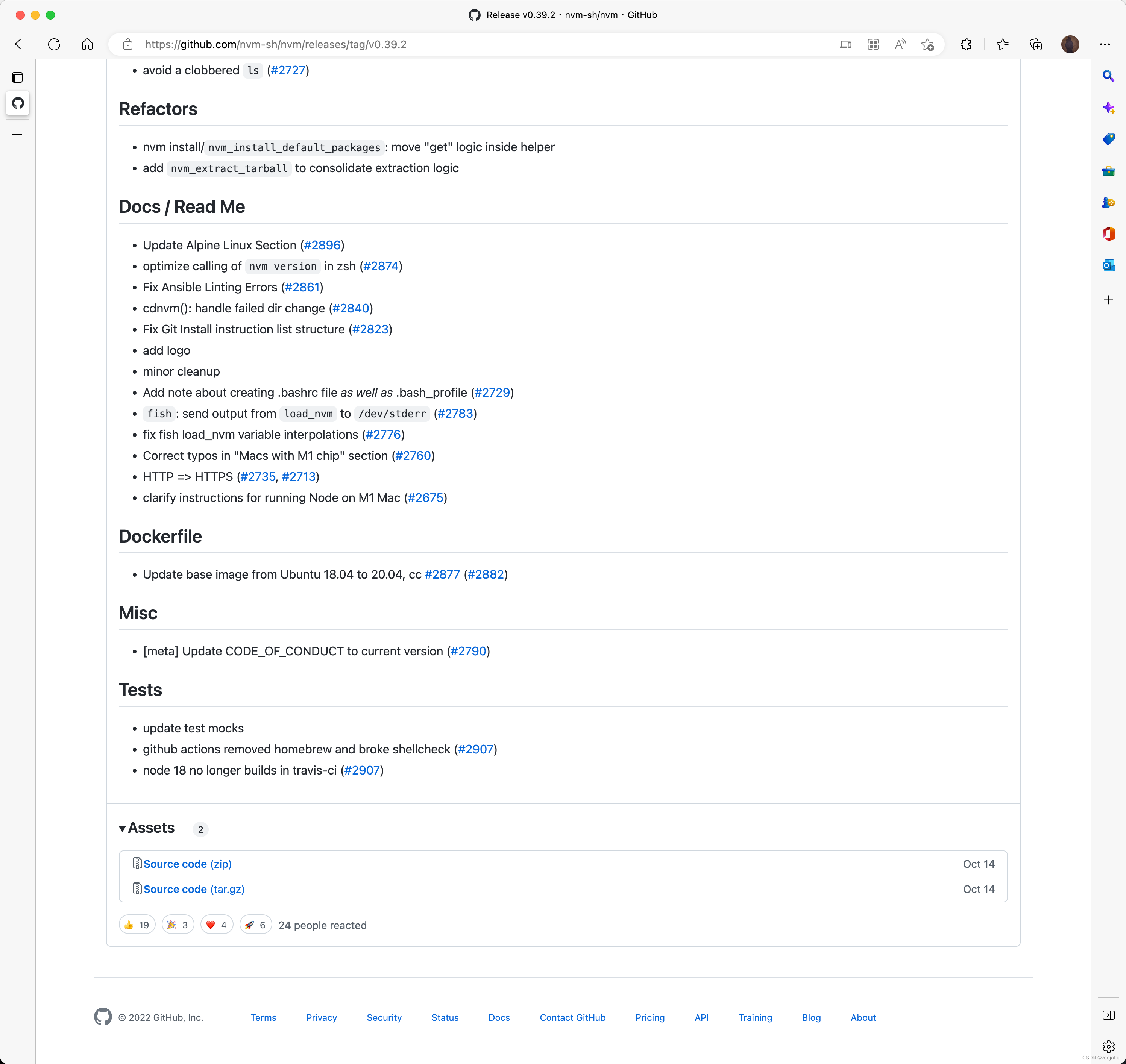The width and height of the screenshot is (1126, 1064).
Task: Toggle the thumbs up reaction
Action: (x=137, y=925)
